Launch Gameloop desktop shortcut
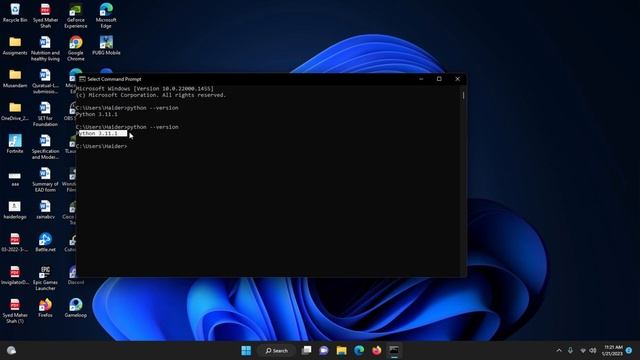Image resolution: width=640 pixels, height=360 pixels. [76, 308]
